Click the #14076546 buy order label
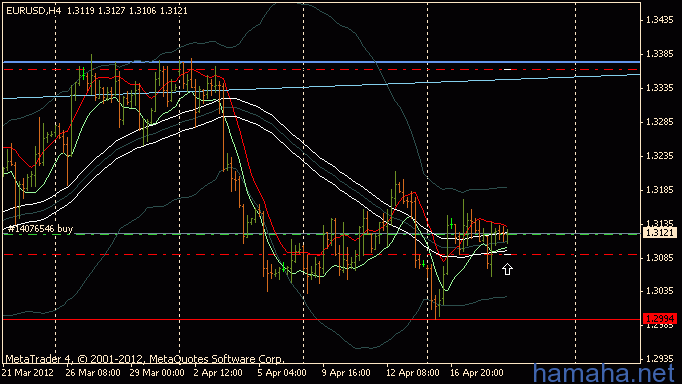682x384 pixels. (40, 229)
